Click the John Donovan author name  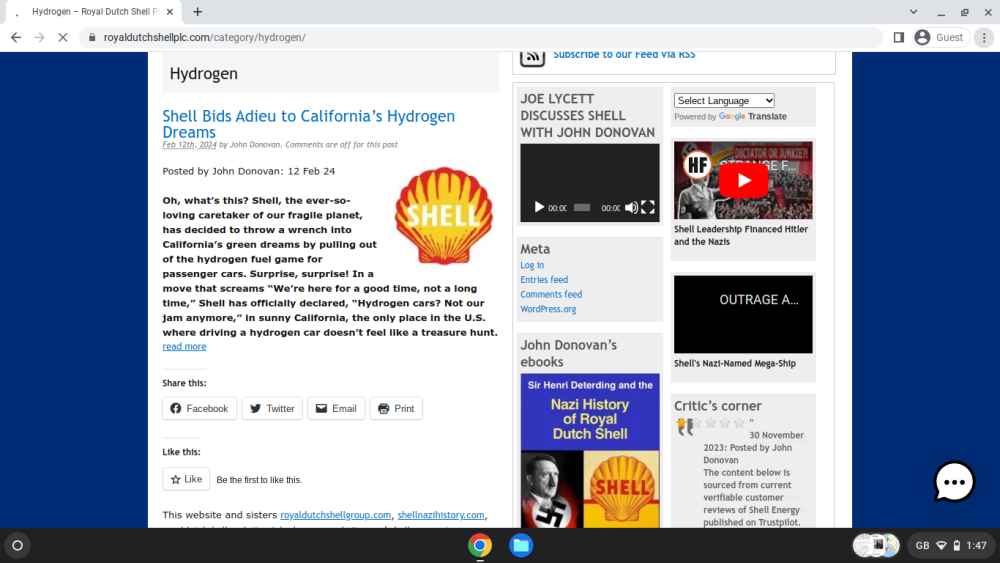point(254,145)
